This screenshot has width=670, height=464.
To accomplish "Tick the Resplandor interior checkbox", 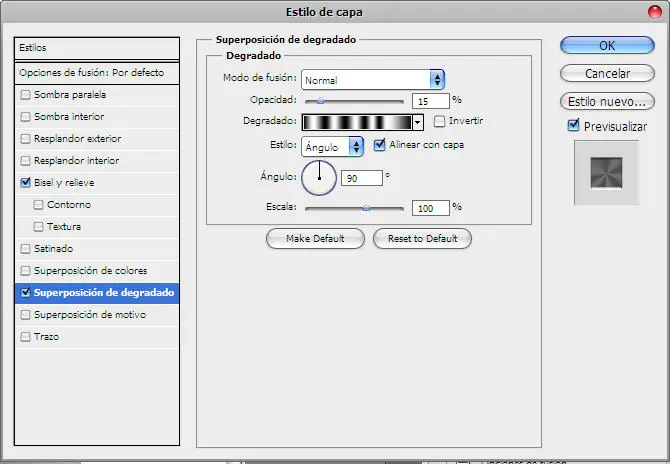I will point(26,161).
